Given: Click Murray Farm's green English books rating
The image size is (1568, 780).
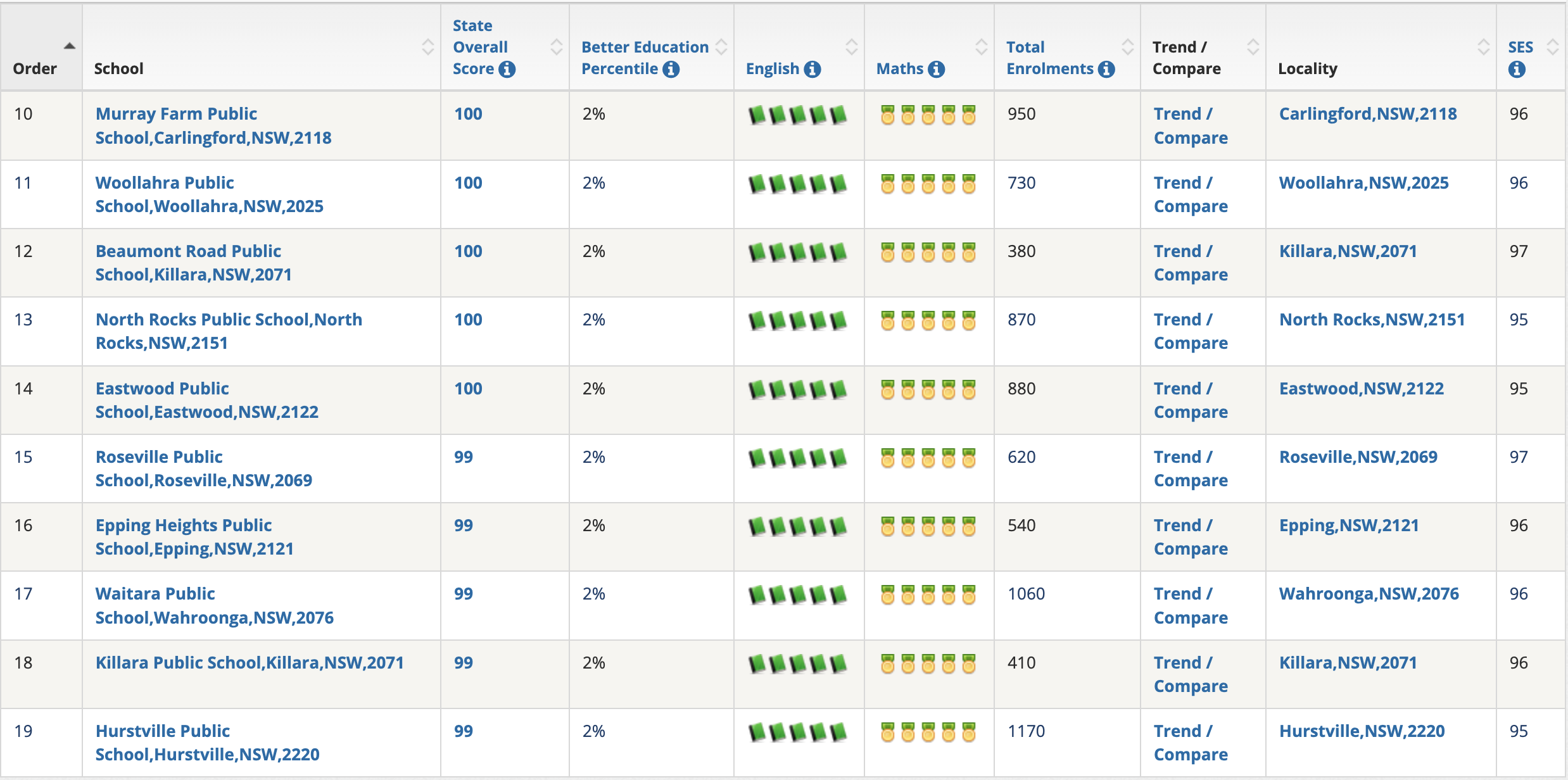Looking at the screenshot, I should [797, 115].
